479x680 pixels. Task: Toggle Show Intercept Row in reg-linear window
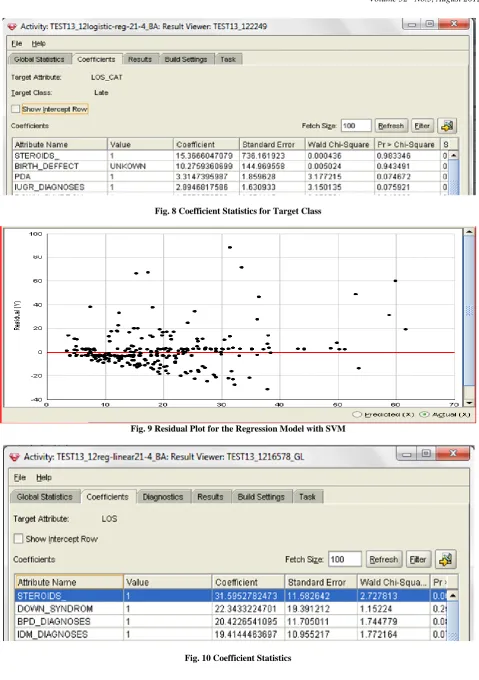pos(18,539)
